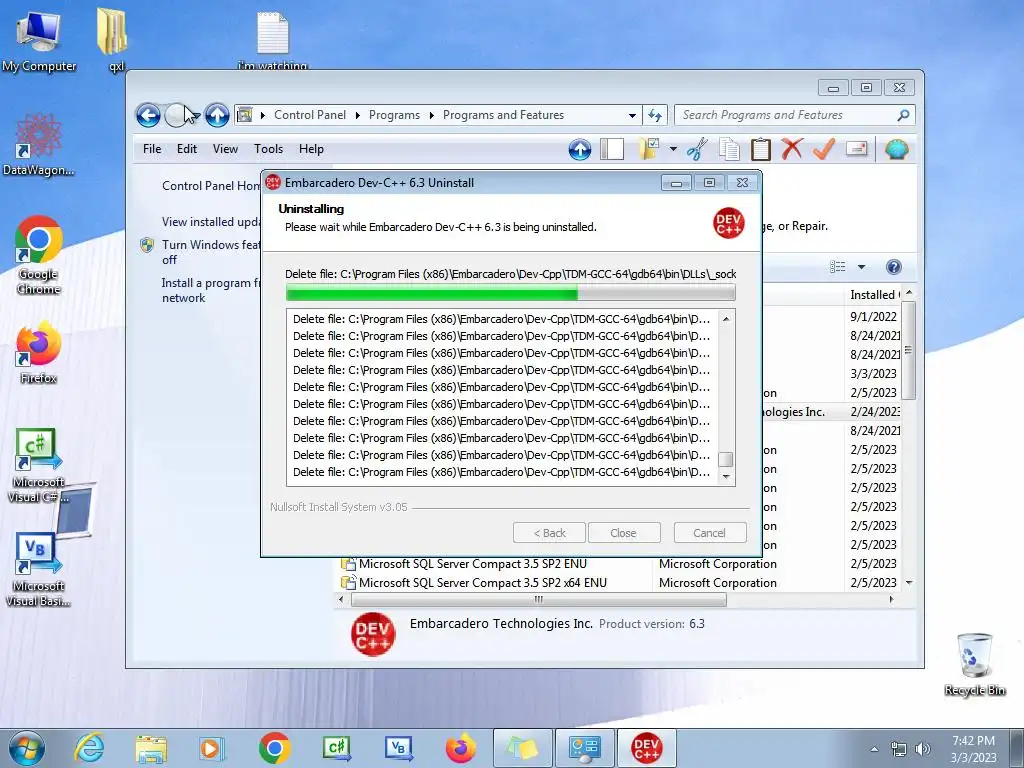Click the Up folder arrow in the navigation bar
This screenshot has height=768, width=1024.
point(217,116)
